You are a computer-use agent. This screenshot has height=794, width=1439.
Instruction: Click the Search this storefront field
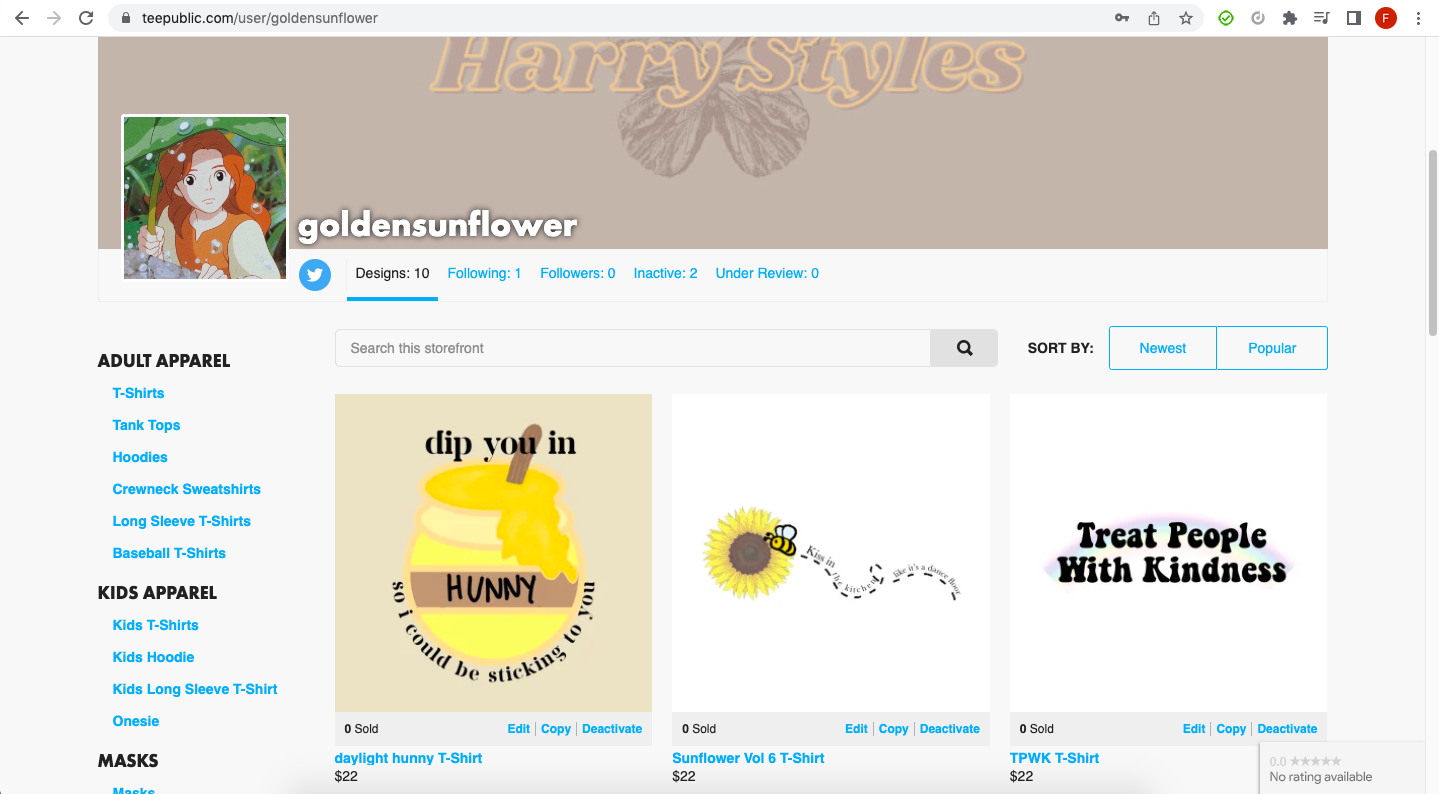[x=633, y=348]
